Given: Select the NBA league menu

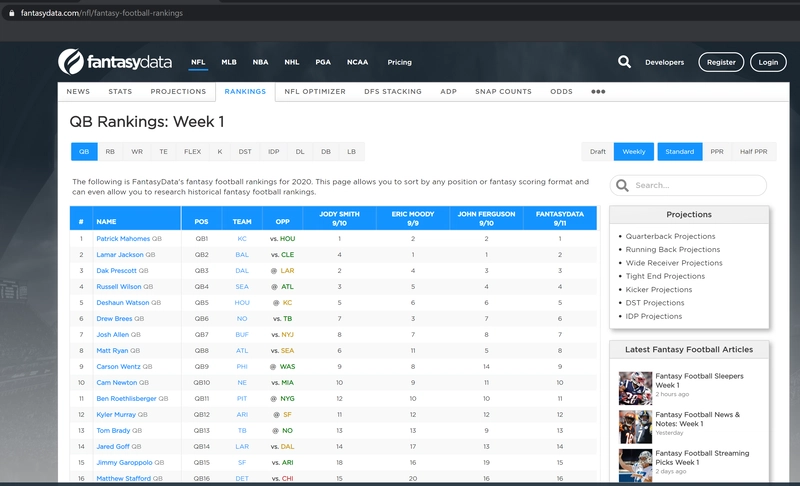Looking at the screenshot, I should pyautogui.click(x=260, y=62).
